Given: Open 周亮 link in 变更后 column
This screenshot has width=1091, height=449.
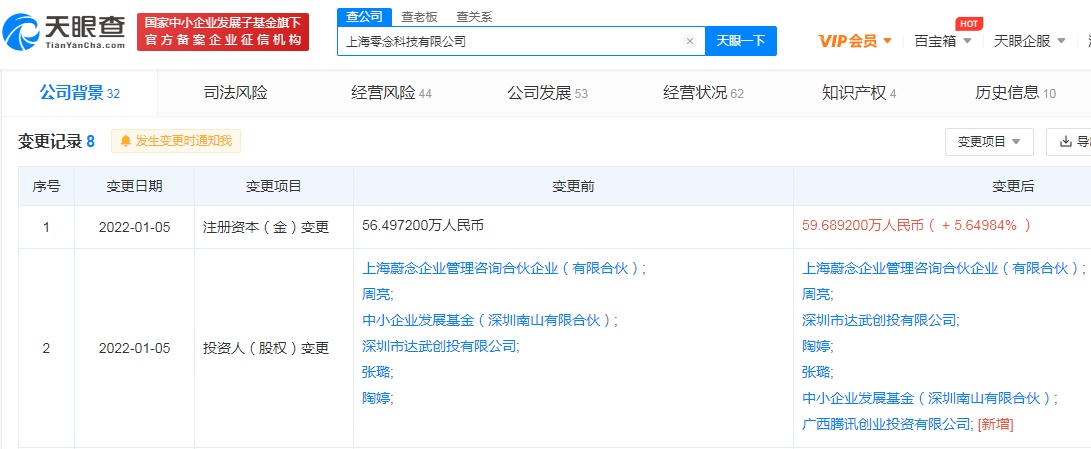Looking at the screenshot, I should tap(816, 294).
